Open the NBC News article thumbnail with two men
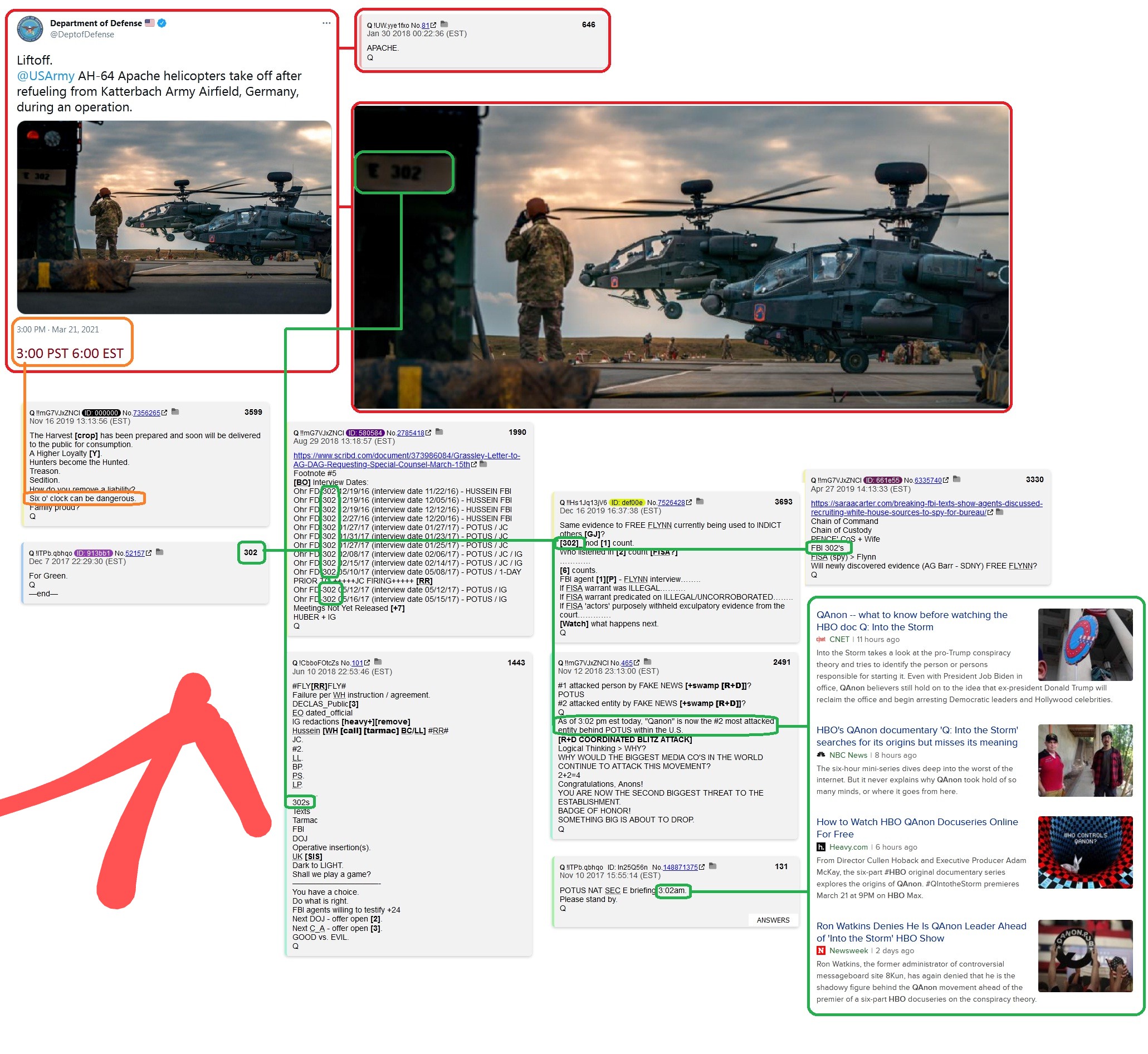 coord(1085,760)
